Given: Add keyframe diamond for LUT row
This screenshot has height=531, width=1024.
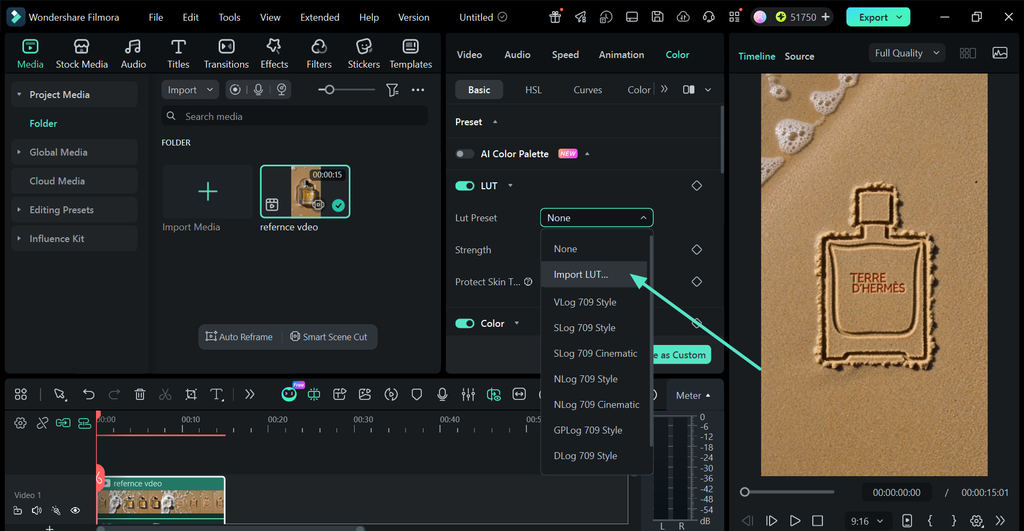Looking at the screenshot, I should point(697,186).
